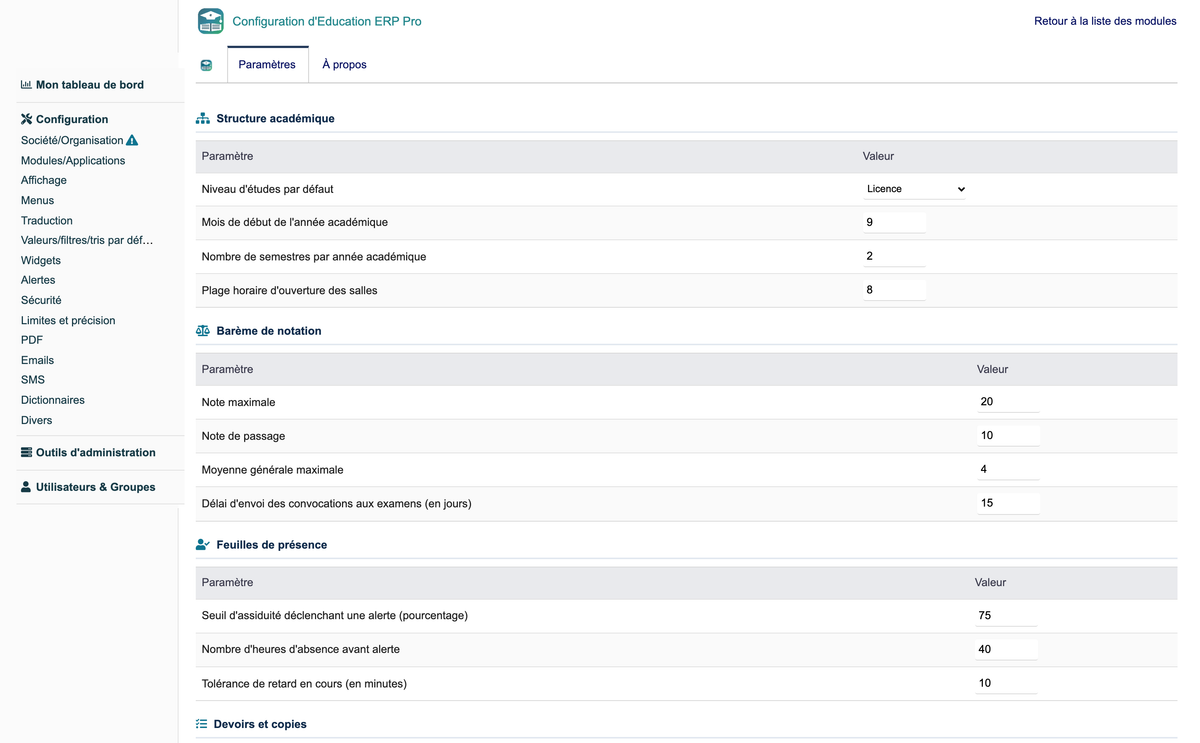Click the Devoirs et copies section heading
Screen dimensions: 1200x743
tap(260, 724)
